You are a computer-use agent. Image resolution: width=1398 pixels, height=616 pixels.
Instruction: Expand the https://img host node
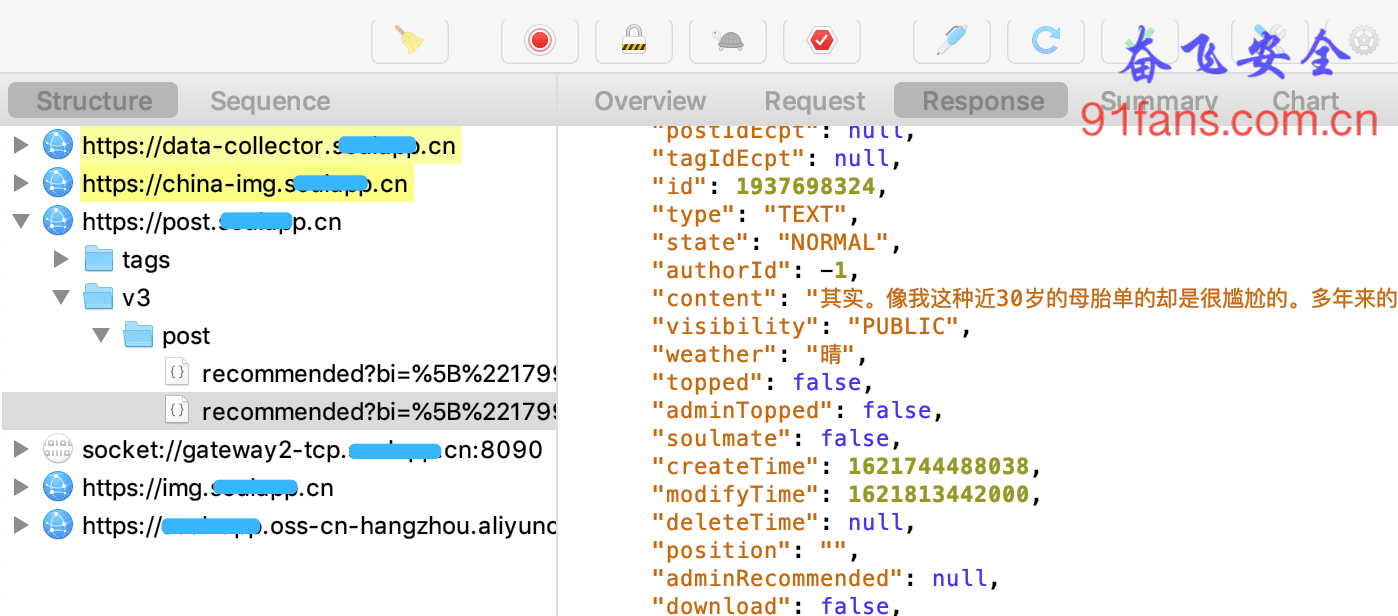pyautogui.click(x=21, y=488)
